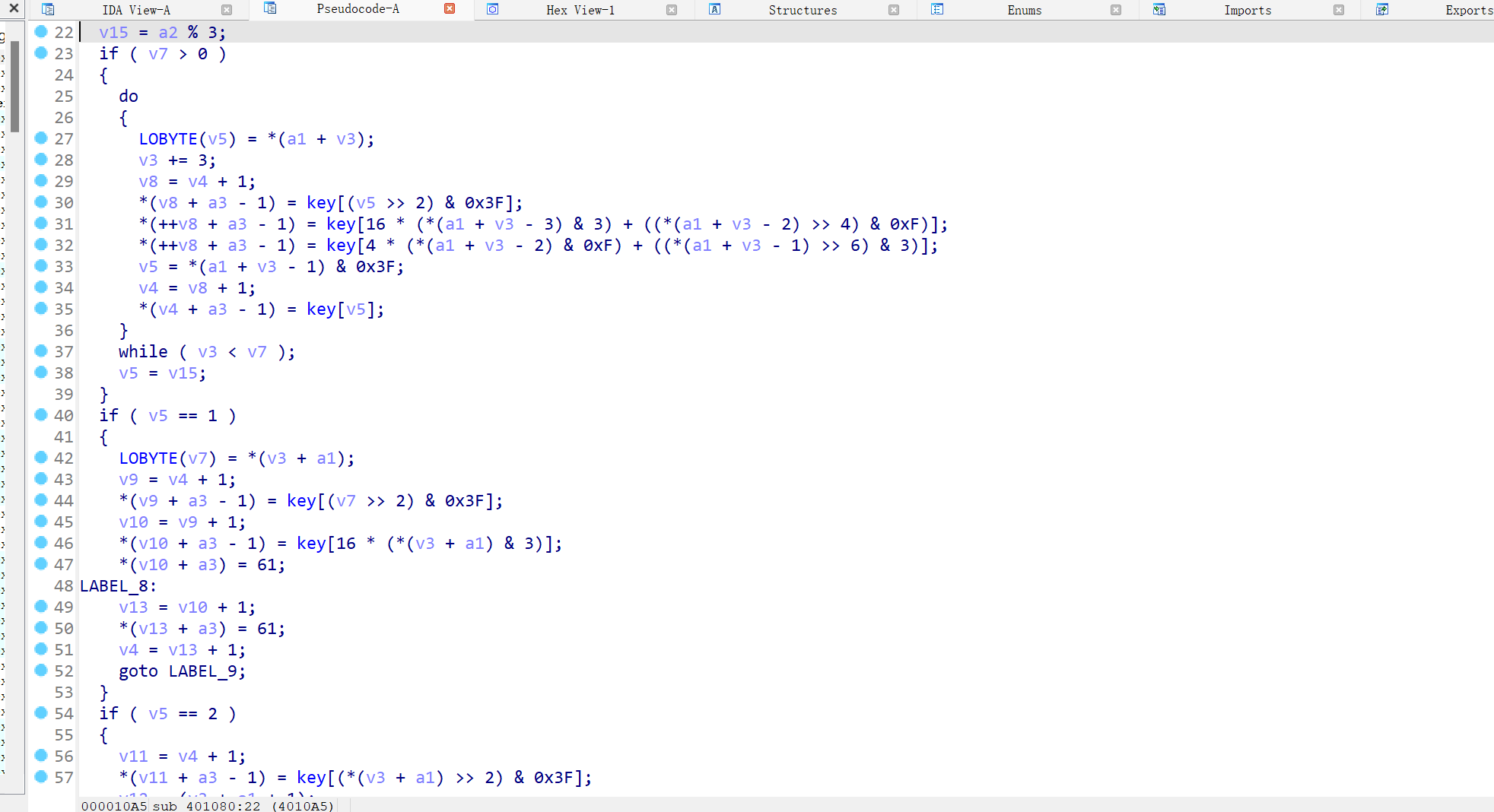Viewport: 1494px width, 812px height.
Task: Open the Enums tab
Action: coord(1024,10)
